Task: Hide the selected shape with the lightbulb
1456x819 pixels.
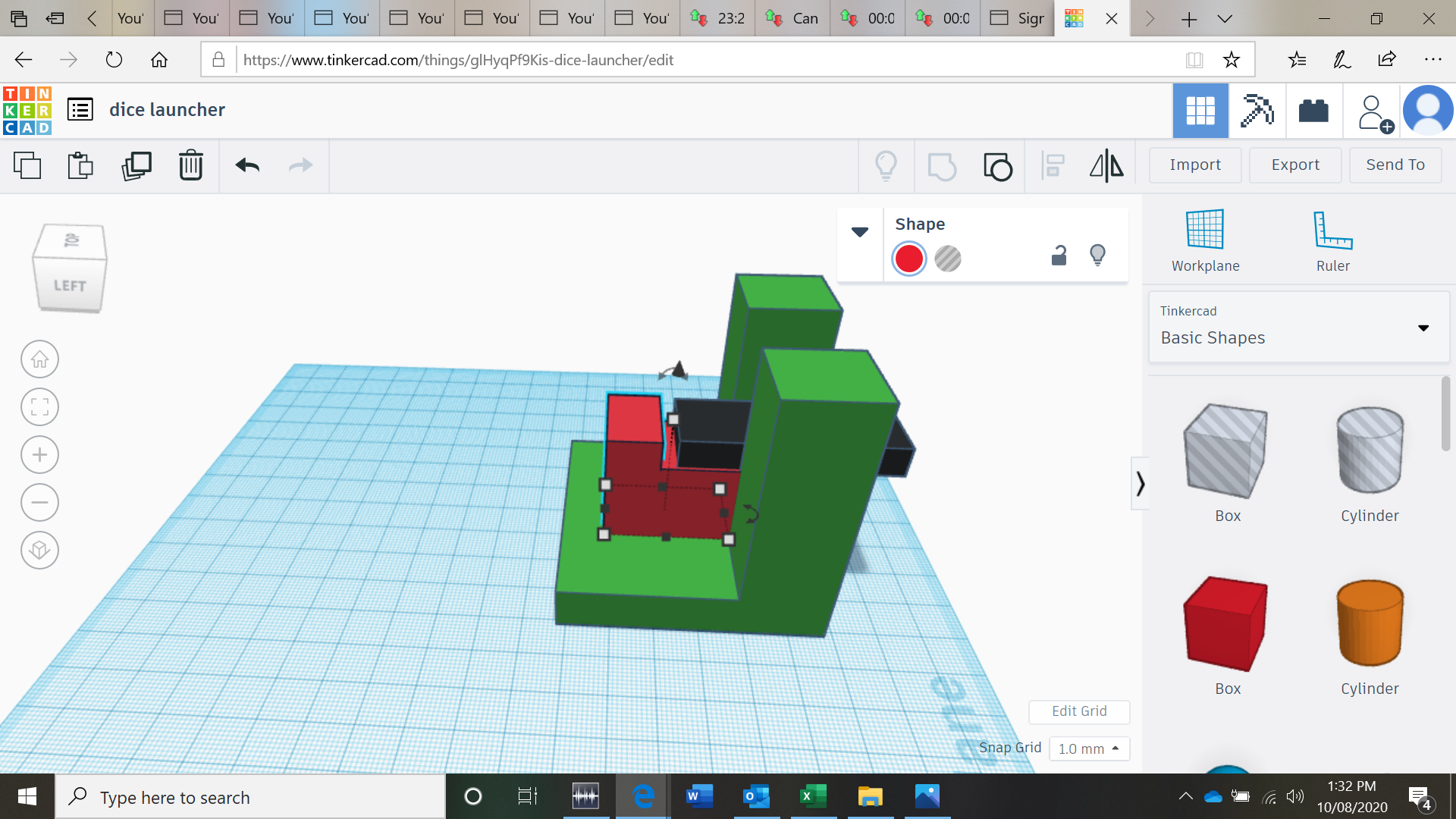Action: click(1097, 256)
